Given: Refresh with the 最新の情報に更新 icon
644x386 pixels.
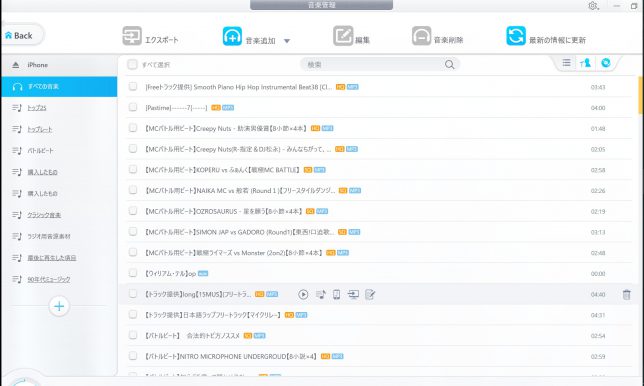Looking at the screenshot, I should pos(516,36).
